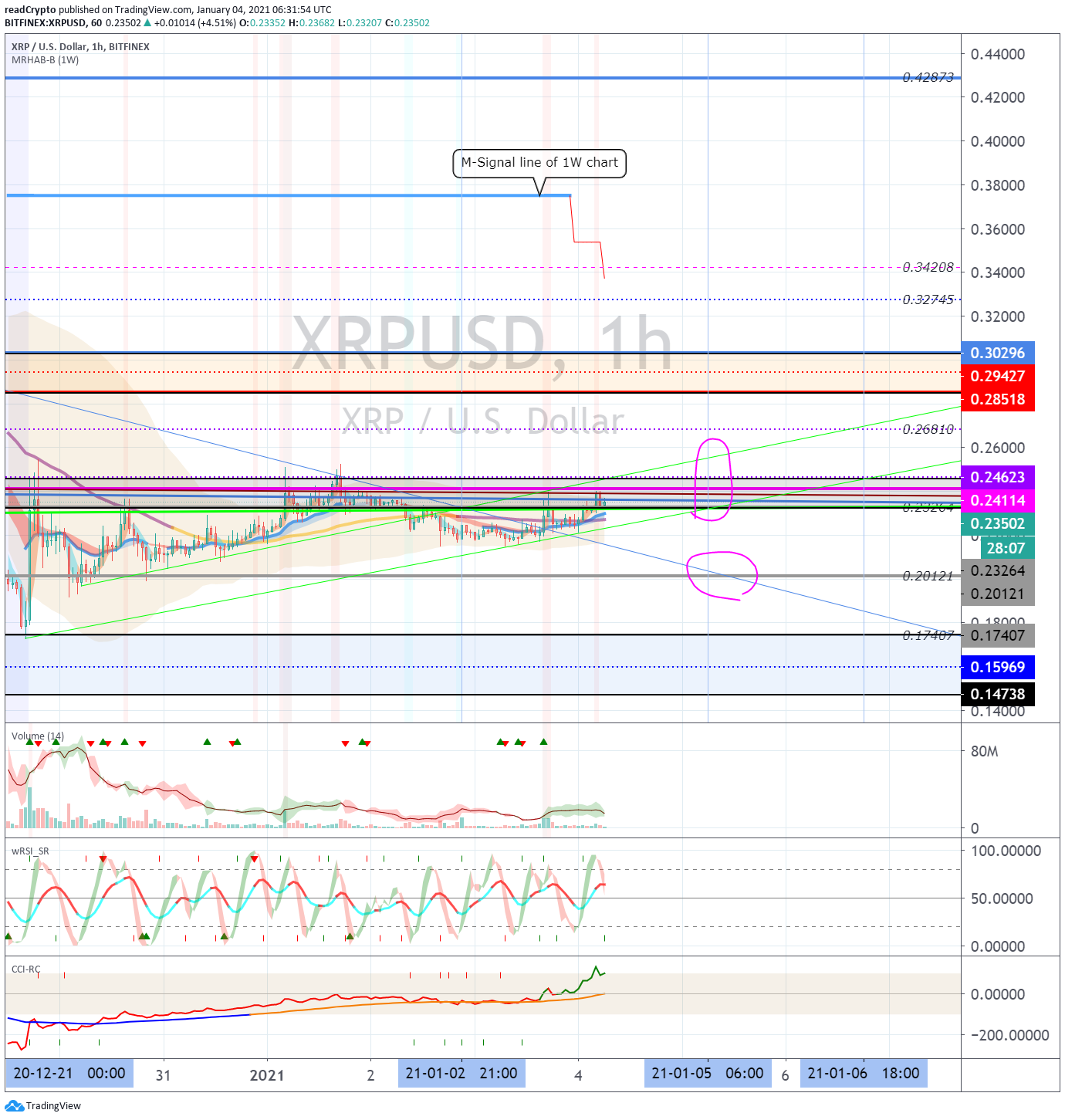Image resolution: width=1065 pixels, height=1120 pixels.
Task: Click the 20-12-21 00:00 date marker
Action: click(x=69, y=1074)
